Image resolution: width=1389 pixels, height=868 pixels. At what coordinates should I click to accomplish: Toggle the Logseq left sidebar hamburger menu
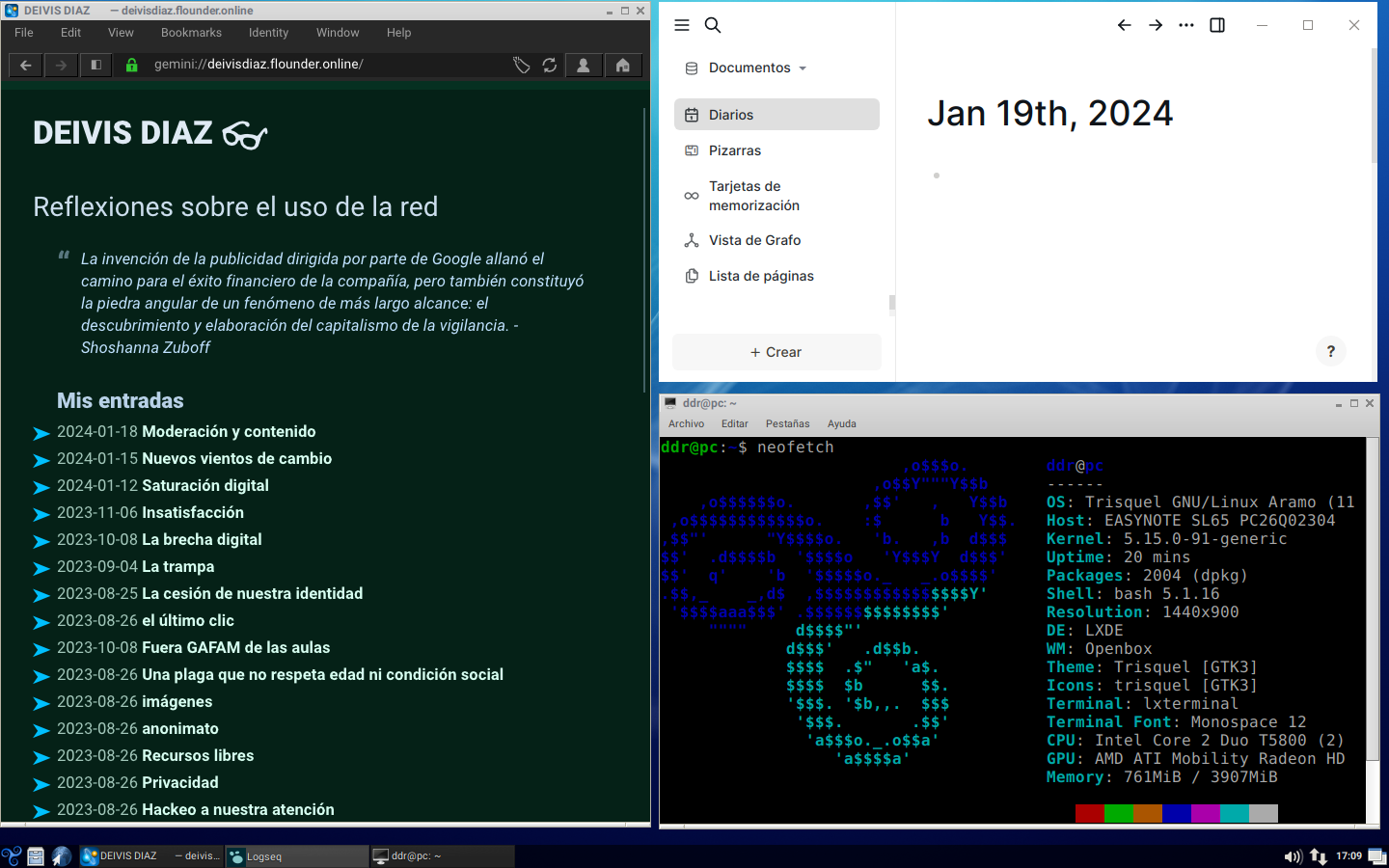coord(682,25)
